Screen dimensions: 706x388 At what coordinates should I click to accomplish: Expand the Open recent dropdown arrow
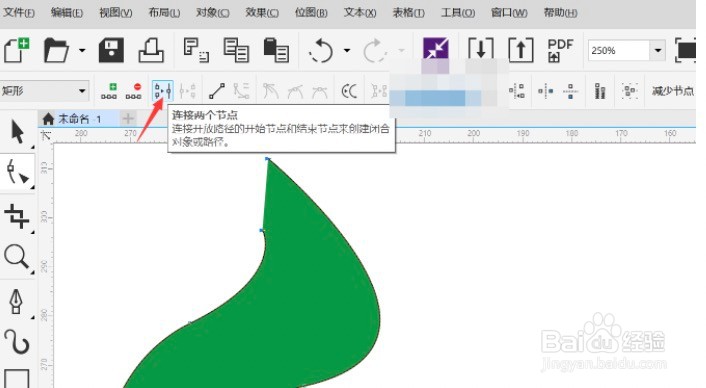82,50
